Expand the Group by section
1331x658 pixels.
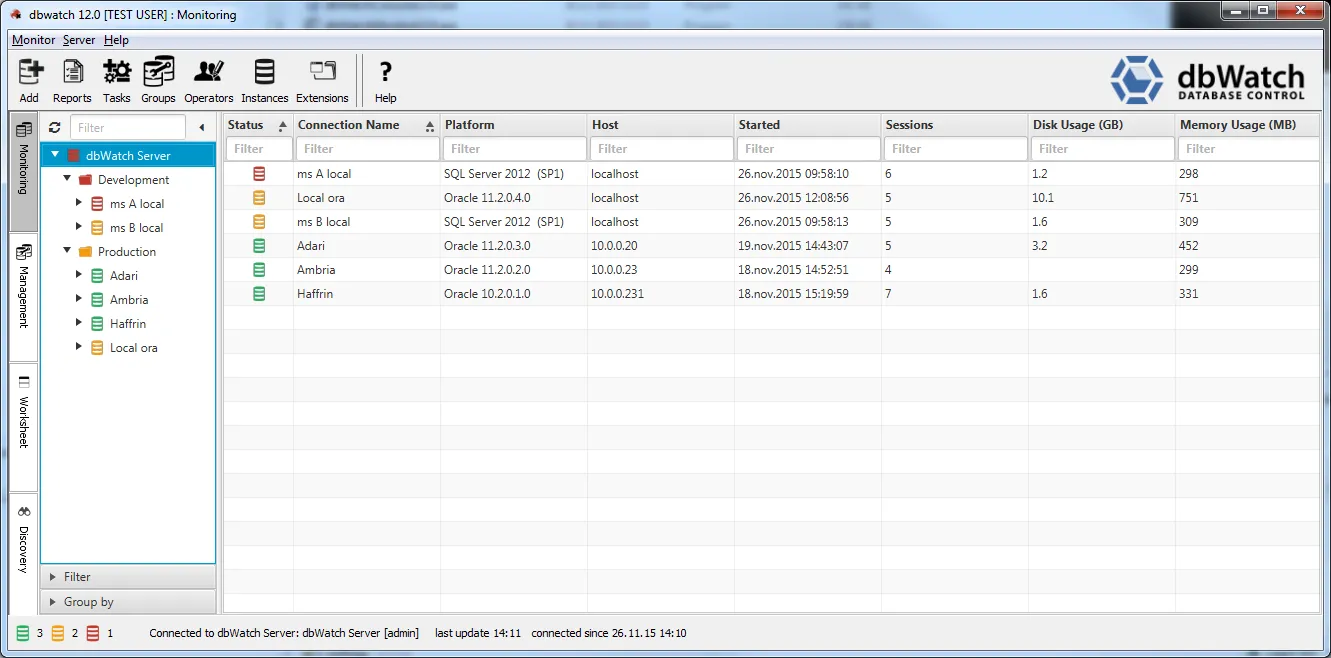[x=128, y=602]
